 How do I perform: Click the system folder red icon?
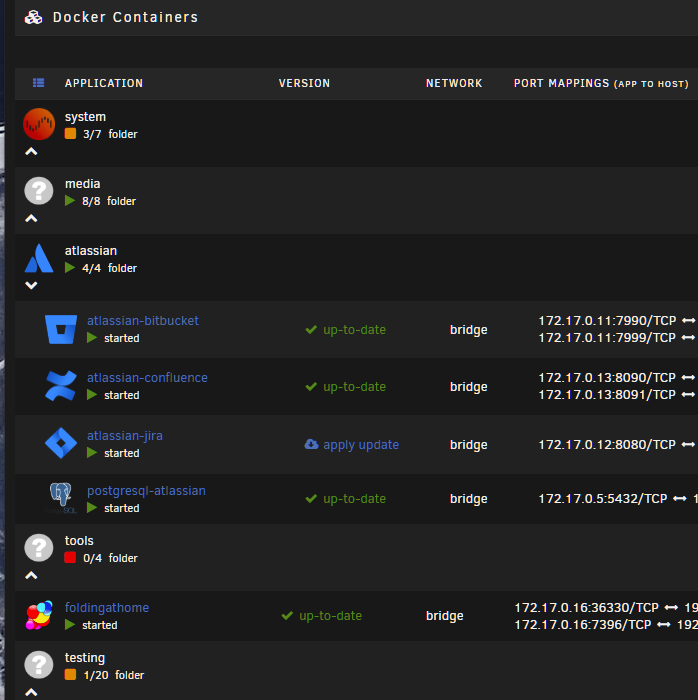[39, 124]
